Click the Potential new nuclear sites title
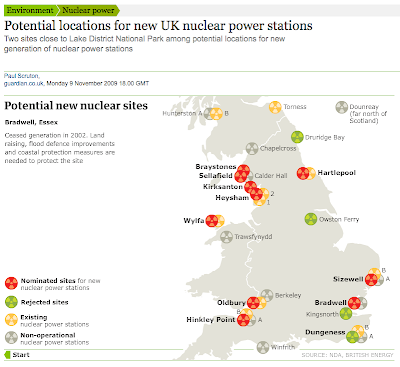This screenshot has height=367, width=400. pyautogui.click(x=76, y=106)
